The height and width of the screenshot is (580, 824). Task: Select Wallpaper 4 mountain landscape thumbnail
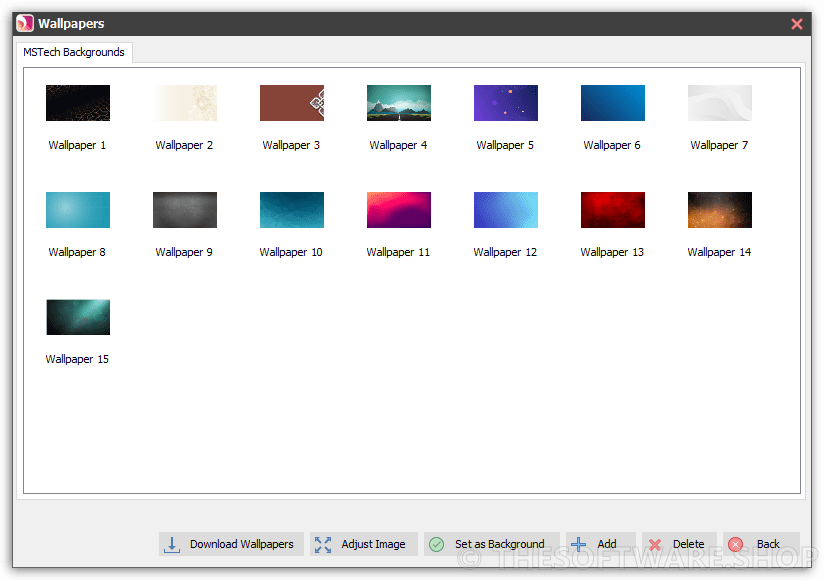tap(399, 103)
